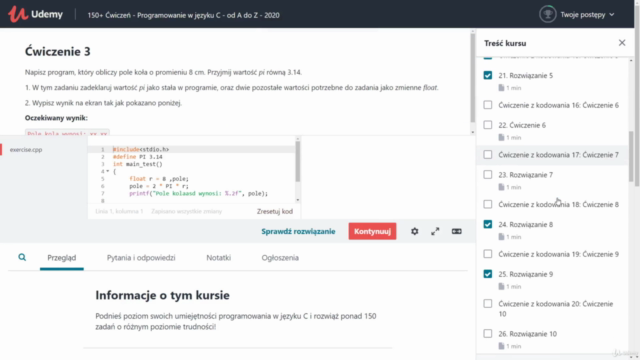Click the #define PI 3.14 line
The height and width of the screenshot is (360, 640).
pos(138,157)
